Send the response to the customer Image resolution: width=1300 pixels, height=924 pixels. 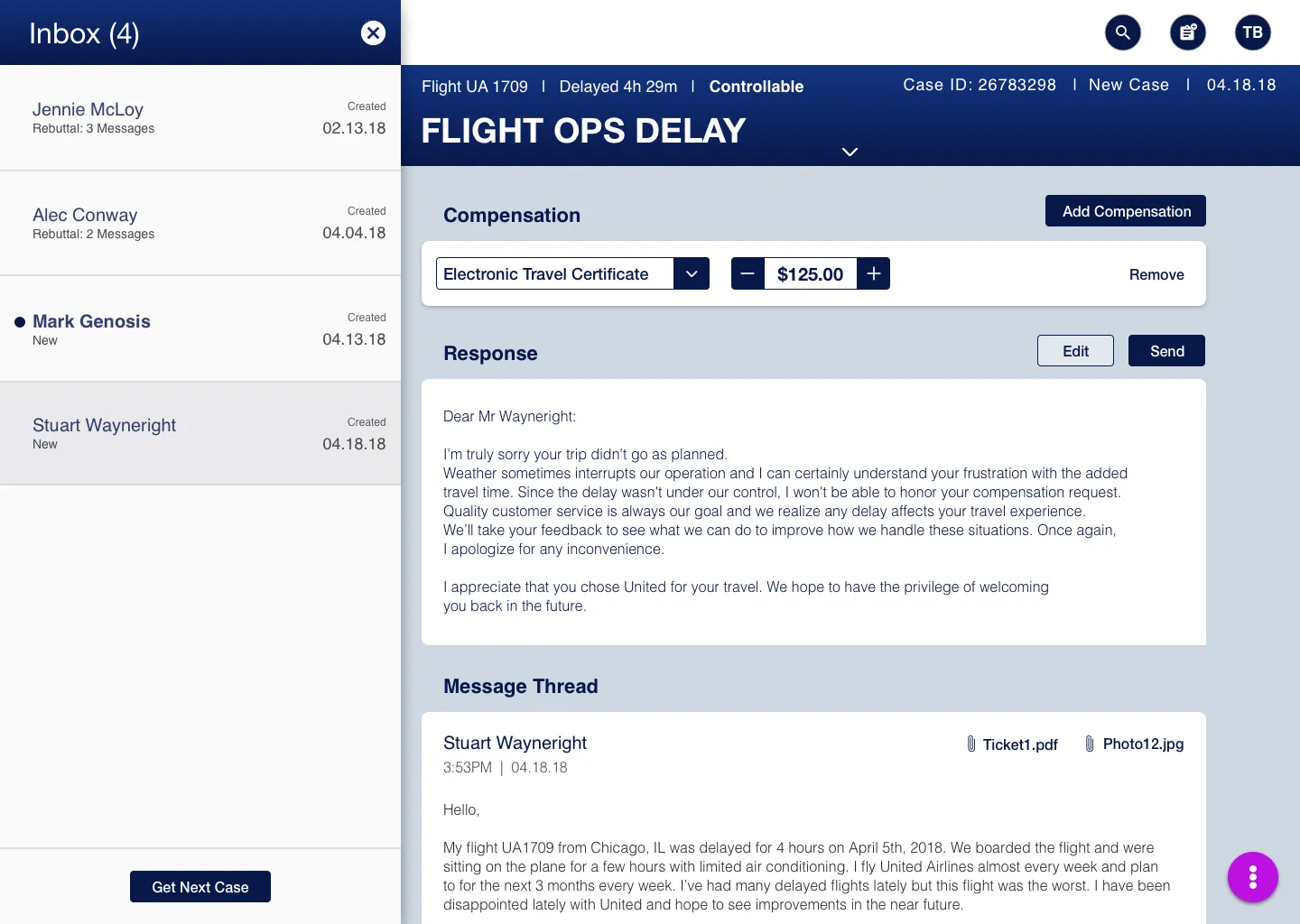[x=1166, y=350]
